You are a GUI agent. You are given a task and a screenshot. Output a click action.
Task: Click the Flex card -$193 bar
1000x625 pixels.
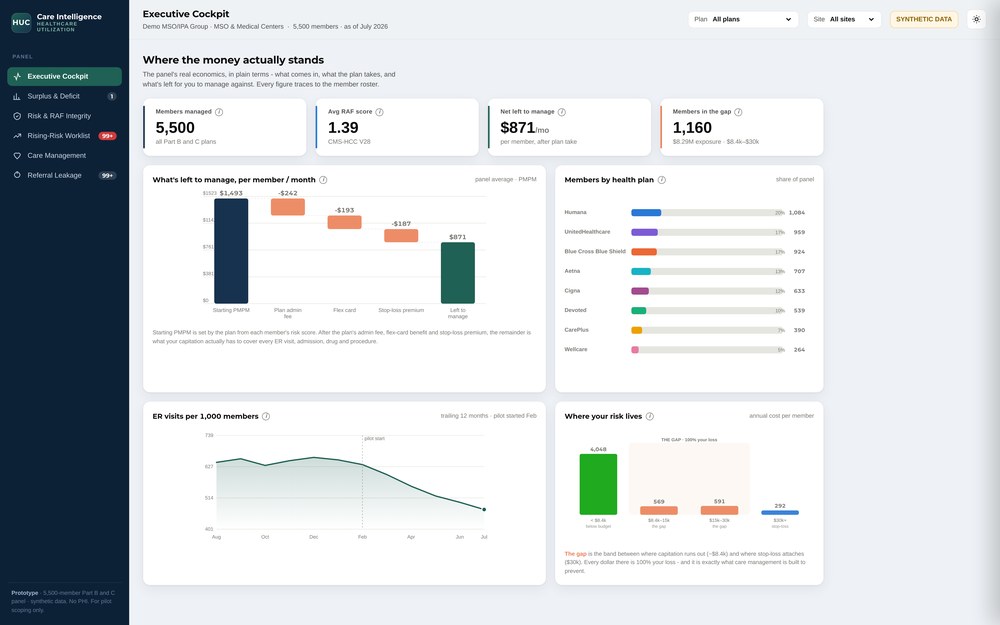click(344, 222)
